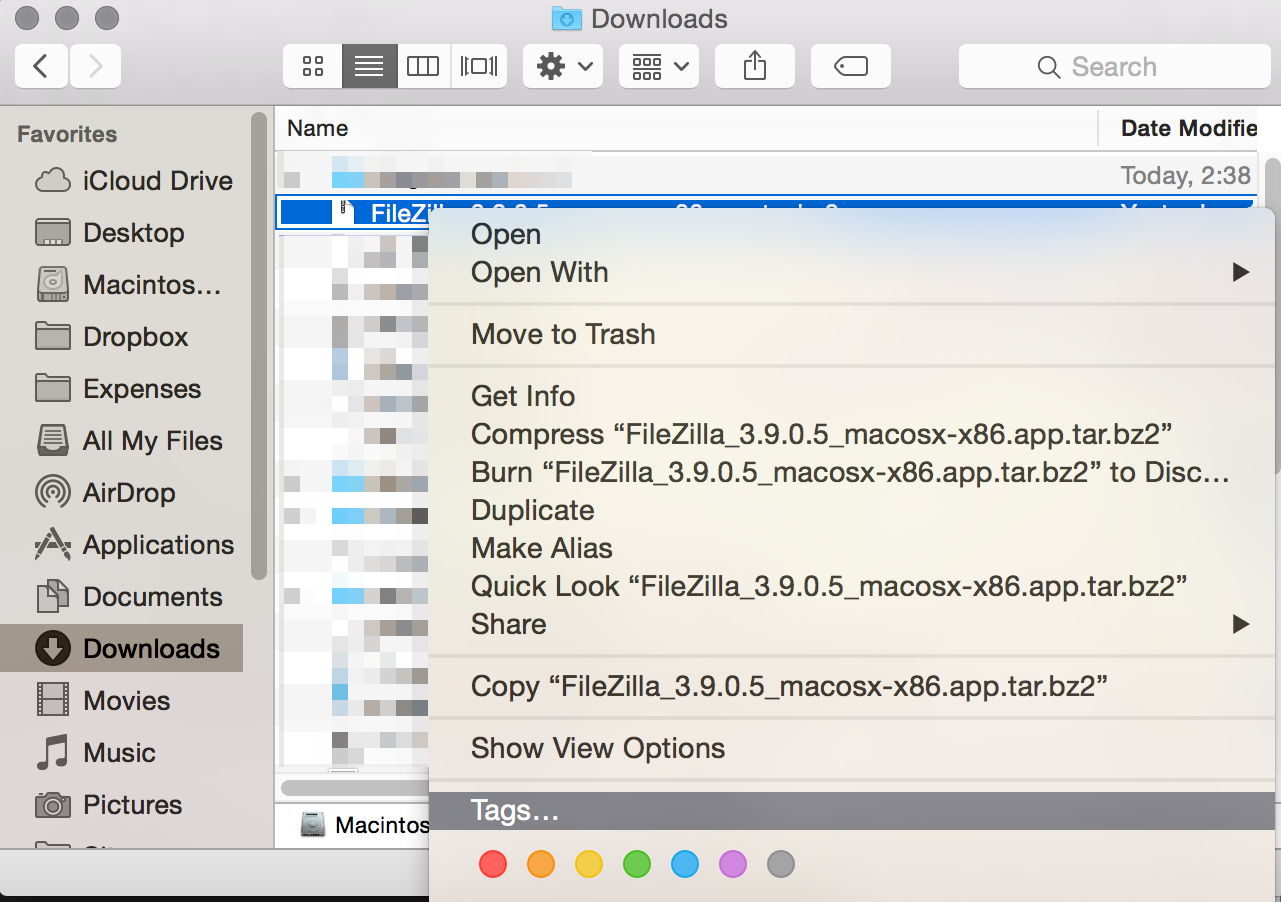Open the Arrange items dropdown
The width and height of the screenshot is (1281, 902).
(x=658, y=67)
